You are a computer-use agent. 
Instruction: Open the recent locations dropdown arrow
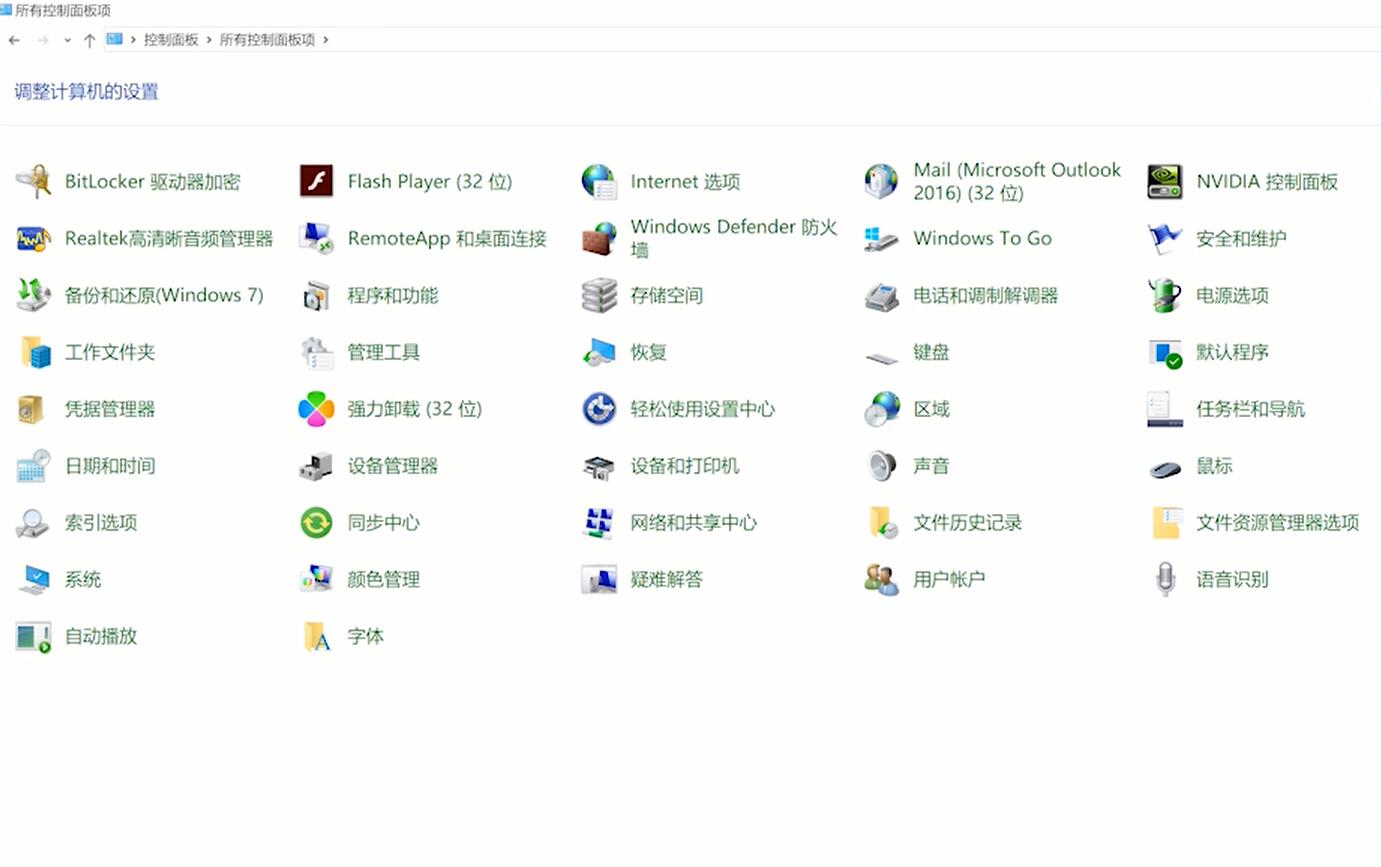pyautogui.click(x=66, y=40)
